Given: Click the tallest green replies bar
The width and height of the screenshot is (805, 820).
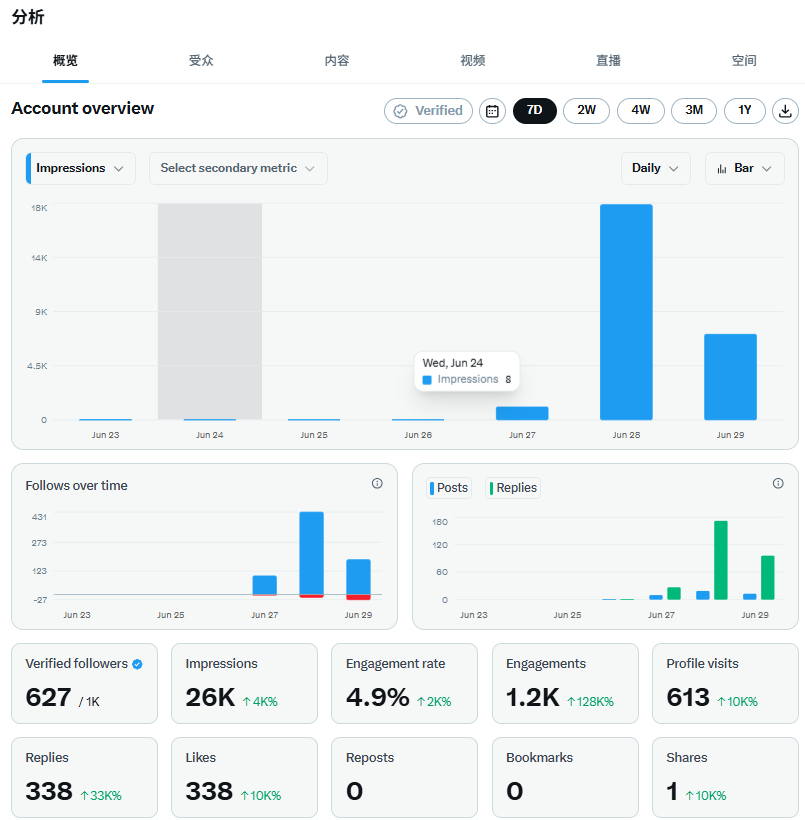Looking at the screenshot, I should point(721,560).
